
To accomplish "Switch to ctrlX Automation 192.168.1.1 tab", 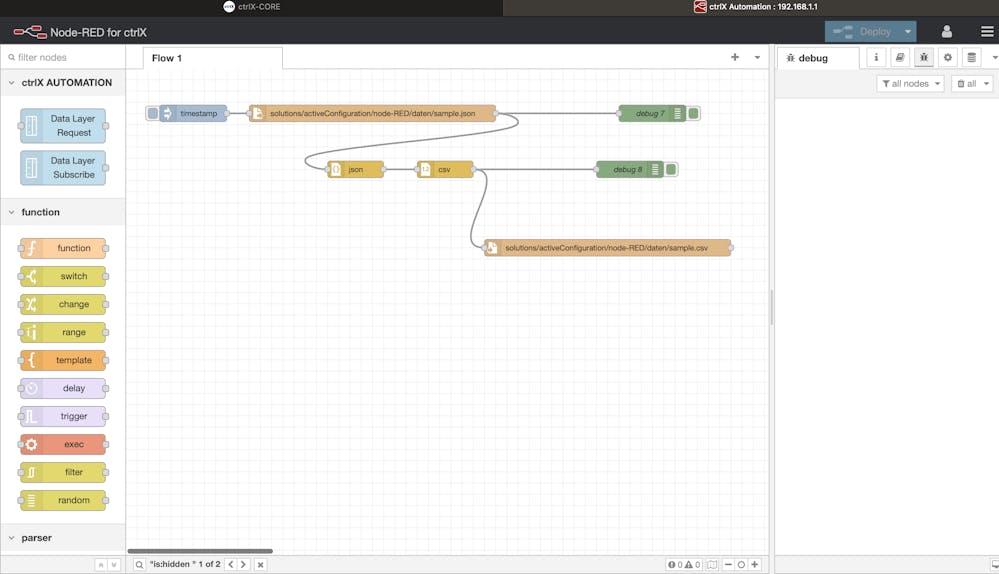I will point(756,7).
